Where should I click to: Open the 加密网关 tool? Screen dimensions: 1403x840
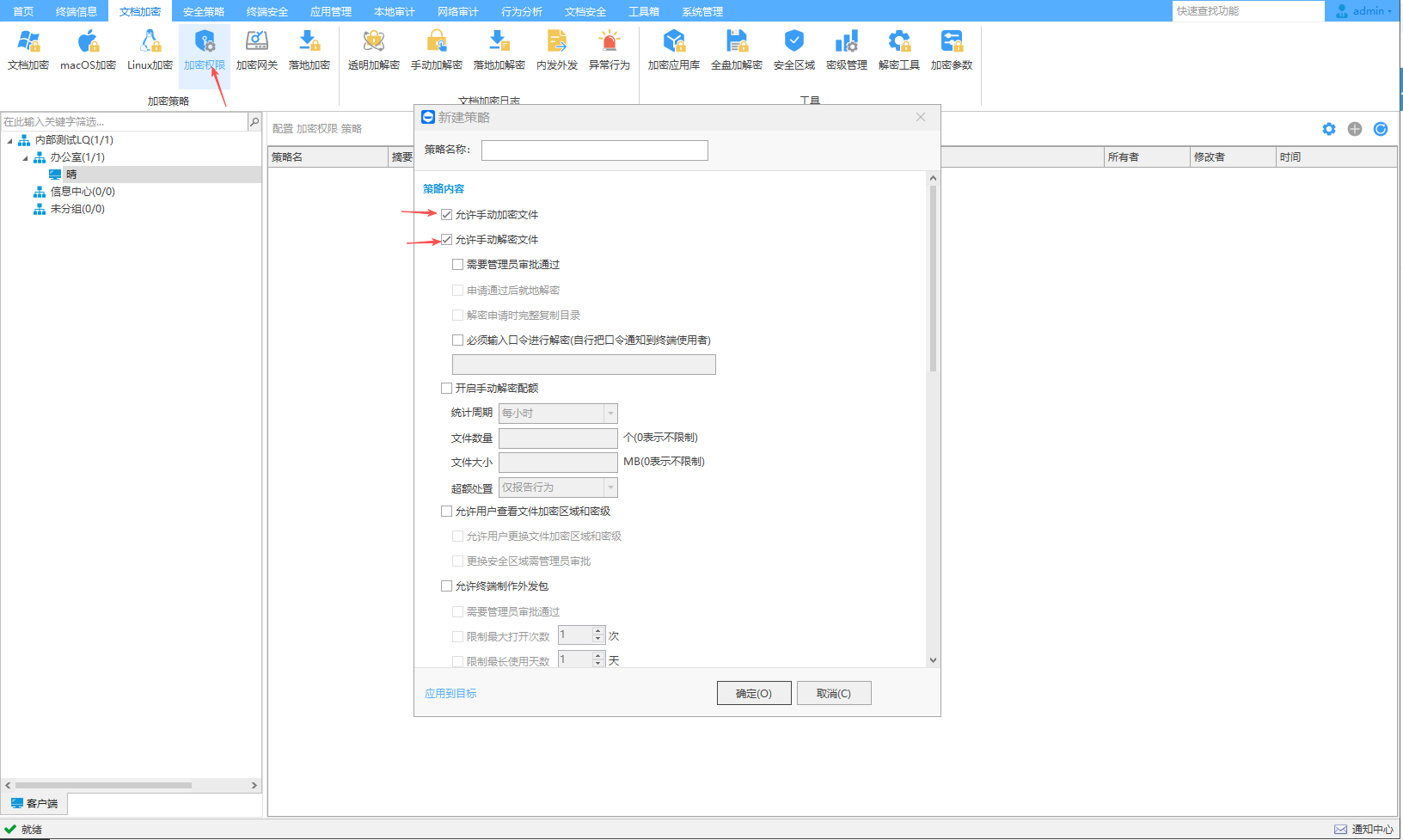[x=256, y=50]
